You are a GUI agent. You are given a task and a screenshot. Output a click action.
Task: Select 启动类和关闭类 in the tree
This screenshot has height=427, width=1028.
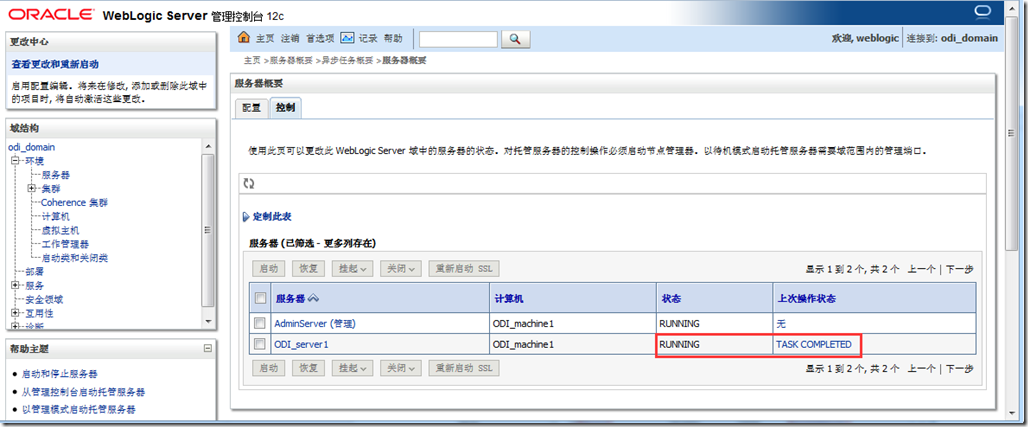pyautogui.click(x=75, y=258)
